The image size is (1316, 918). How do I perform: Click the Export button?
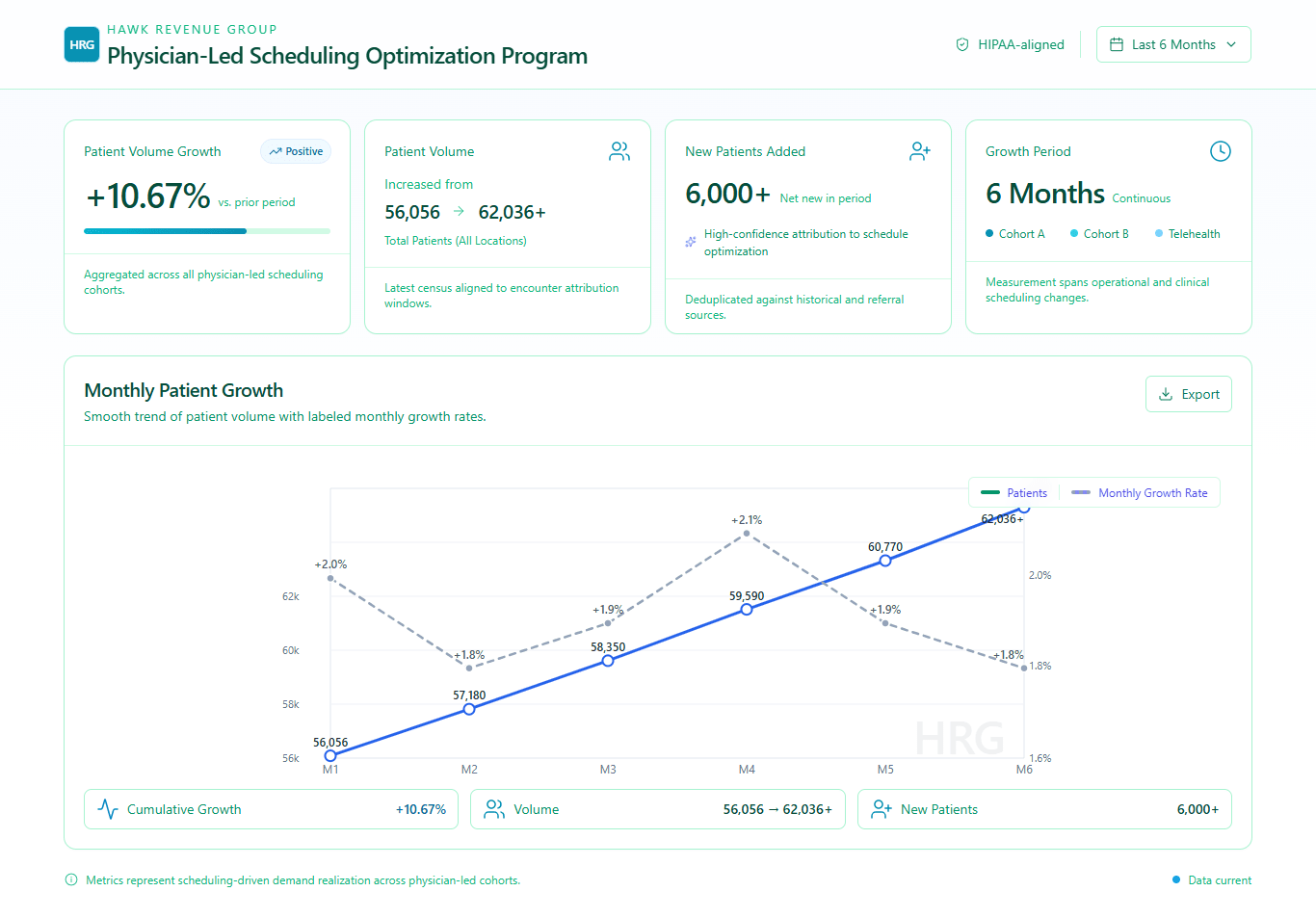click(x=1188, y=394)
